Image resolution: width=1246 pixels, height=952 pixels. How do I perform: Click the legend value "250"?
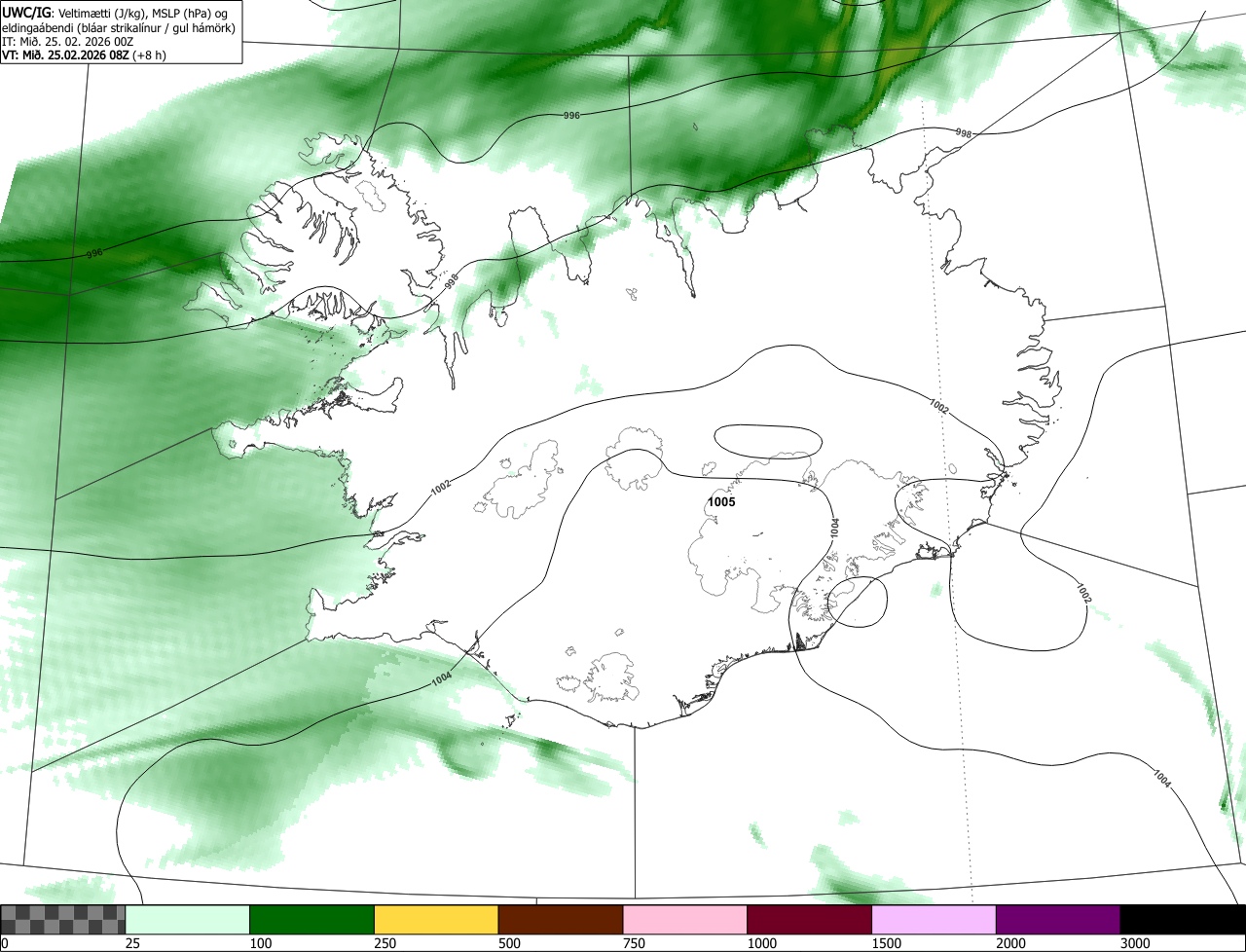(385, 943)
